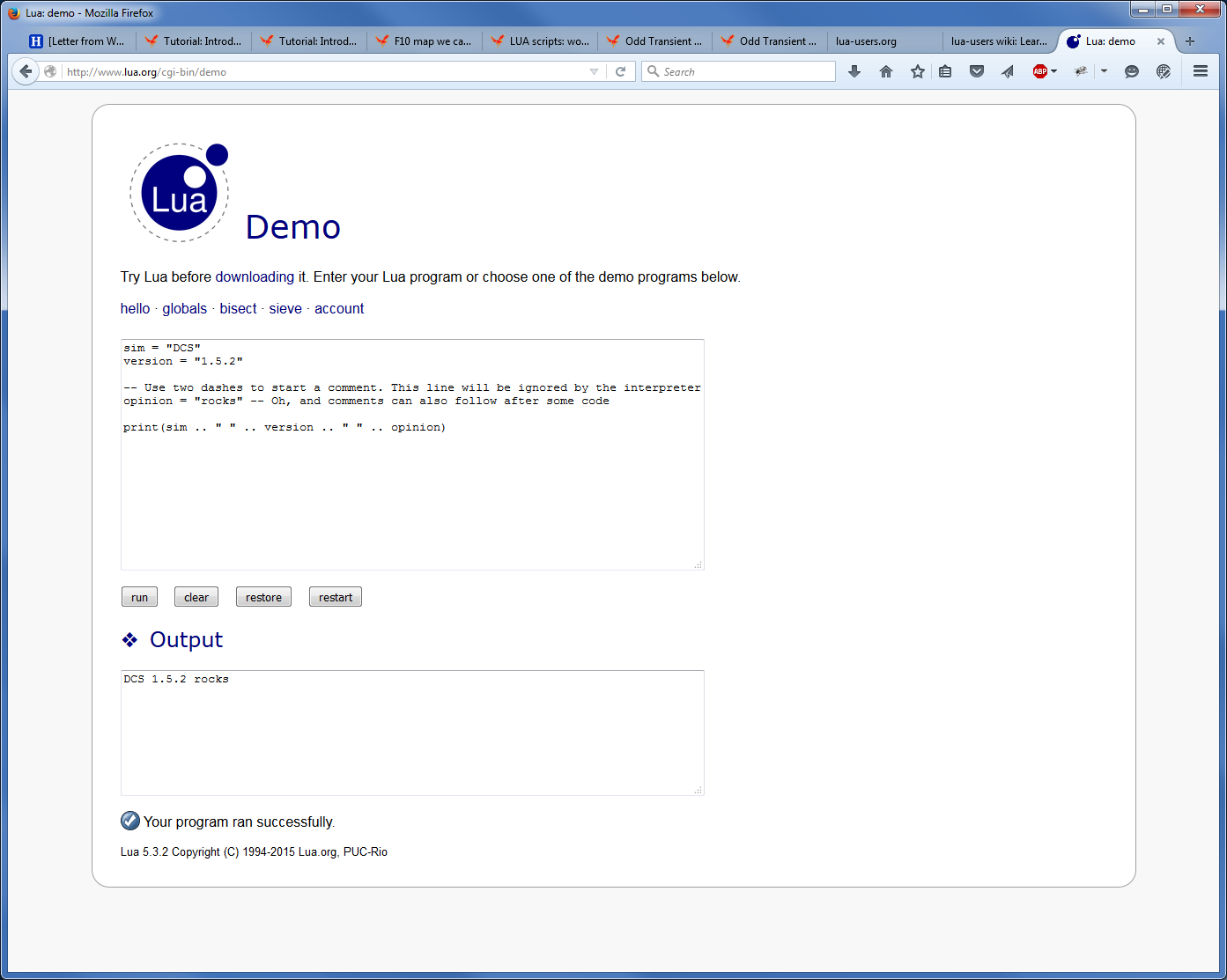Go to the Firefox Home page icon

click(886, 71)
